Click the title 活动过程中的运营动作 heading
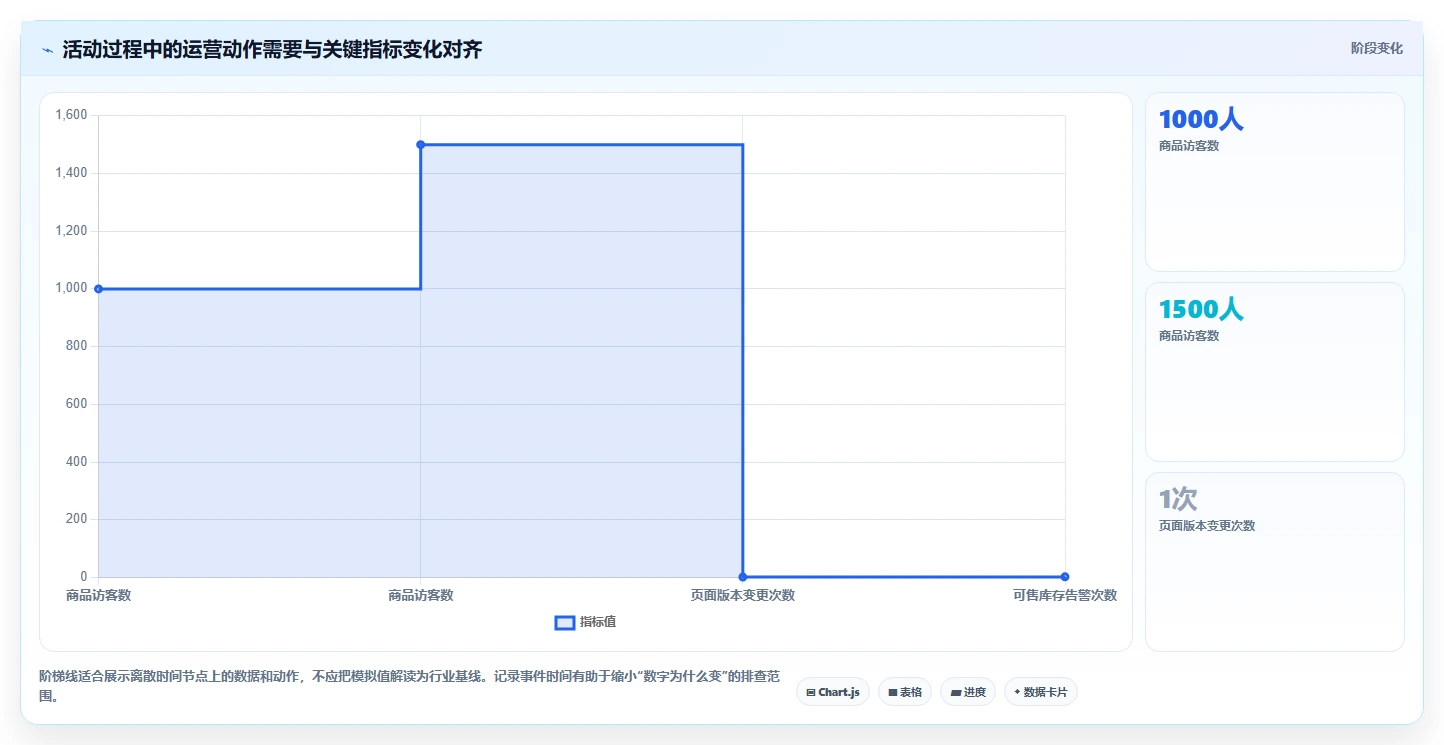This screenshot has width=1444, height=745. pyautogui.click(x=272, y=50)
